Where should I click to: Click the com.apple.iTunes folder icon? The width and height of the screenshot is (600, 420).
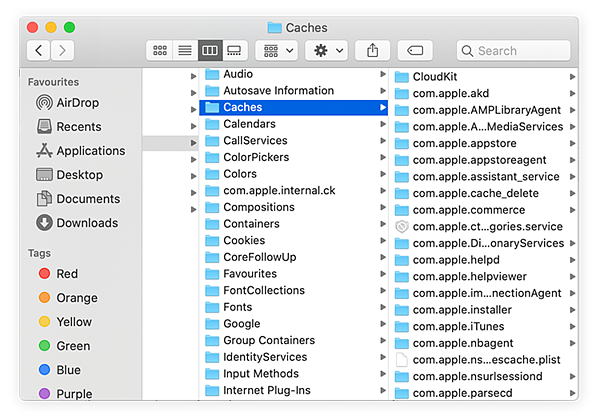pos(402,326)
